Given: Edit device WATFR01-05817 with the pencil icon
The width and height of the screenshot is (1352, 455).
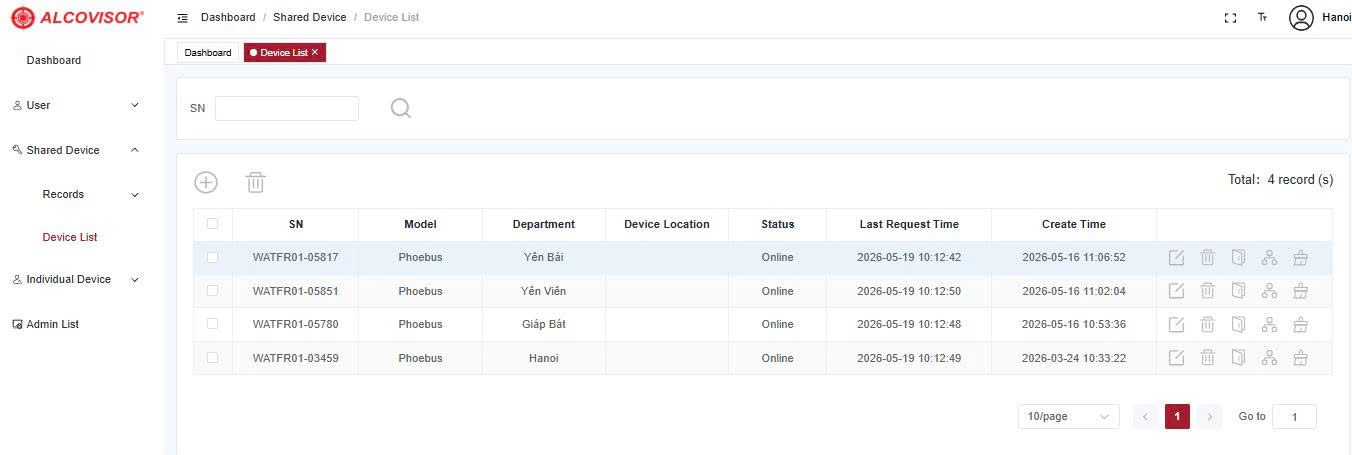Looking at the screenshot, I should click(1177, 258).
